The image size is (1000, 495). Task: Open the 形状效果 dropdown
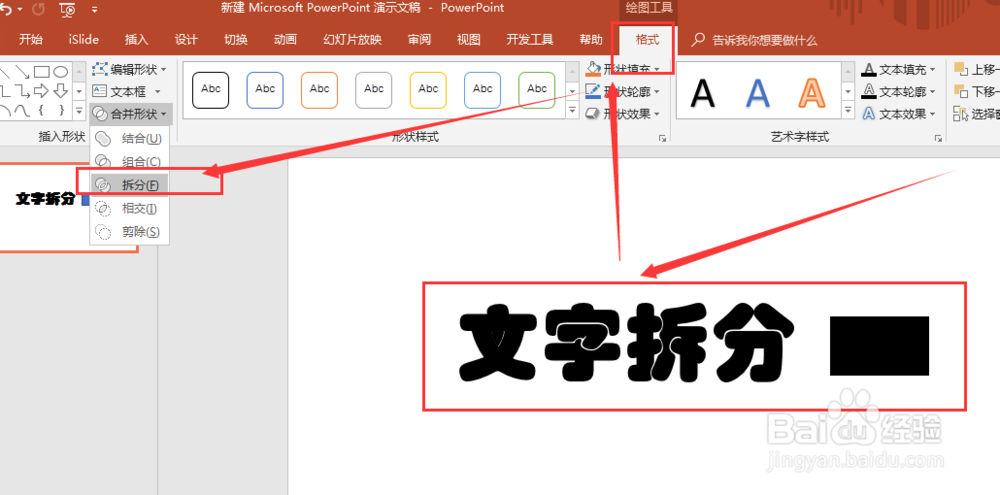[623, 114]
